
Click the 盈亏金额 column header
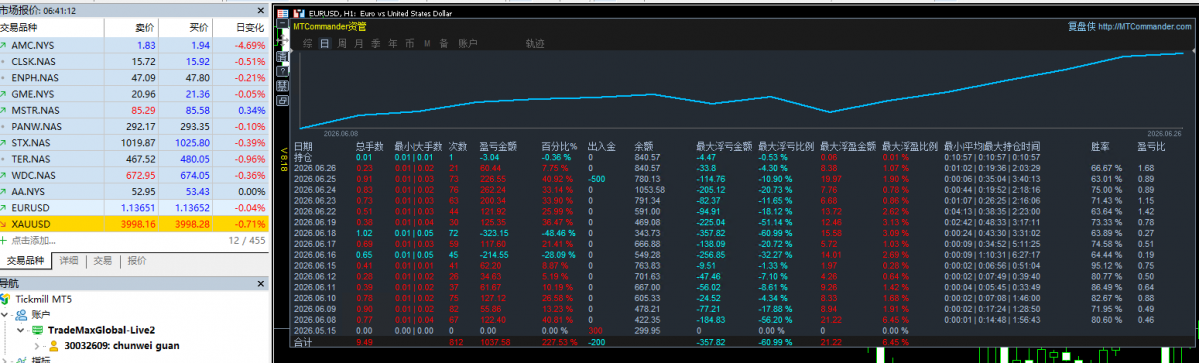click(498, 147)
